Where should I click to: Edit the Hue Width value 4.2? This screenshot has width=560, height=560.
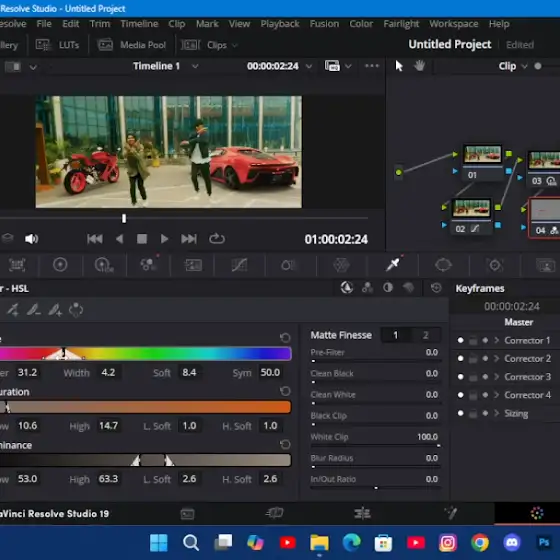[108, 372]
